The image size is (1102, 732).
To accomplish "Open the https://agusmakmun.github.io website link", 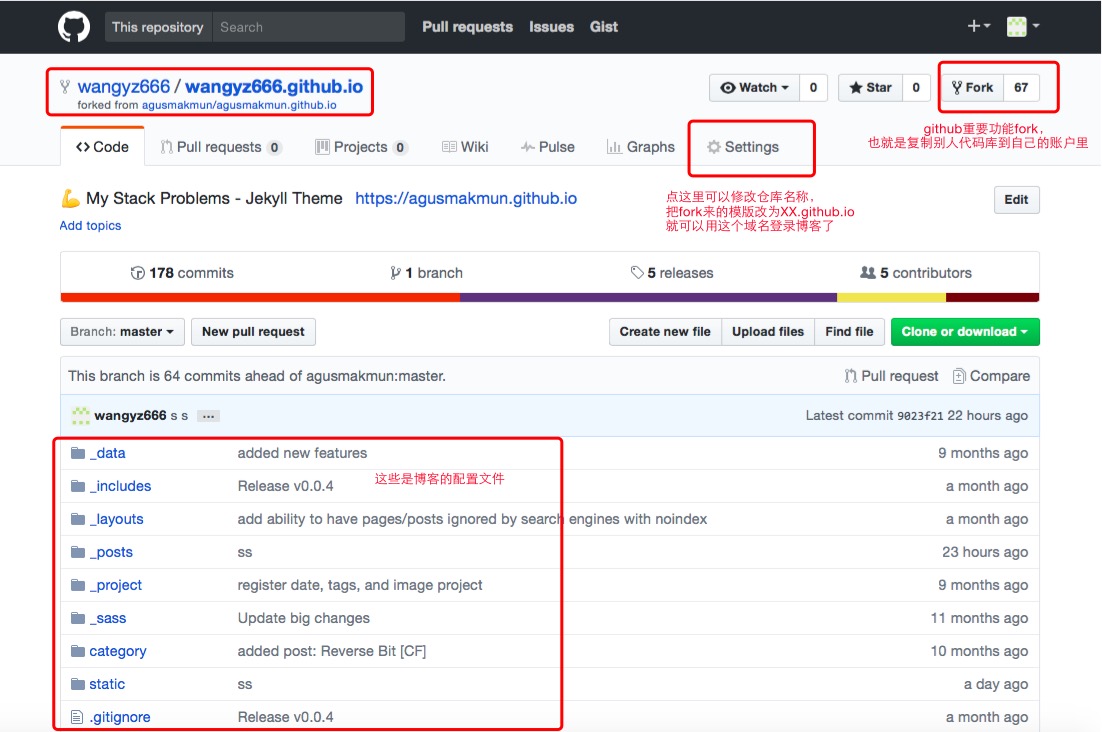I will point(466,198).
